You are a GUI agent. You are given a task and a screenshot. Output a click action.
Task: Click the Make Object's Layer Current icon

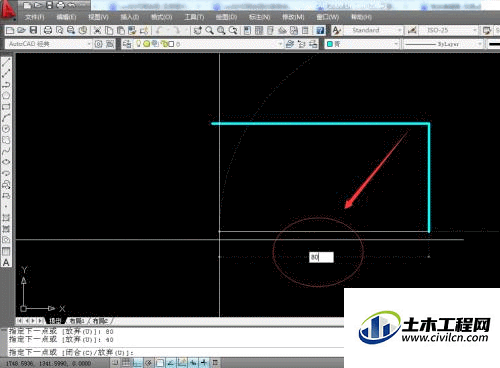click(x=290, y=44)
